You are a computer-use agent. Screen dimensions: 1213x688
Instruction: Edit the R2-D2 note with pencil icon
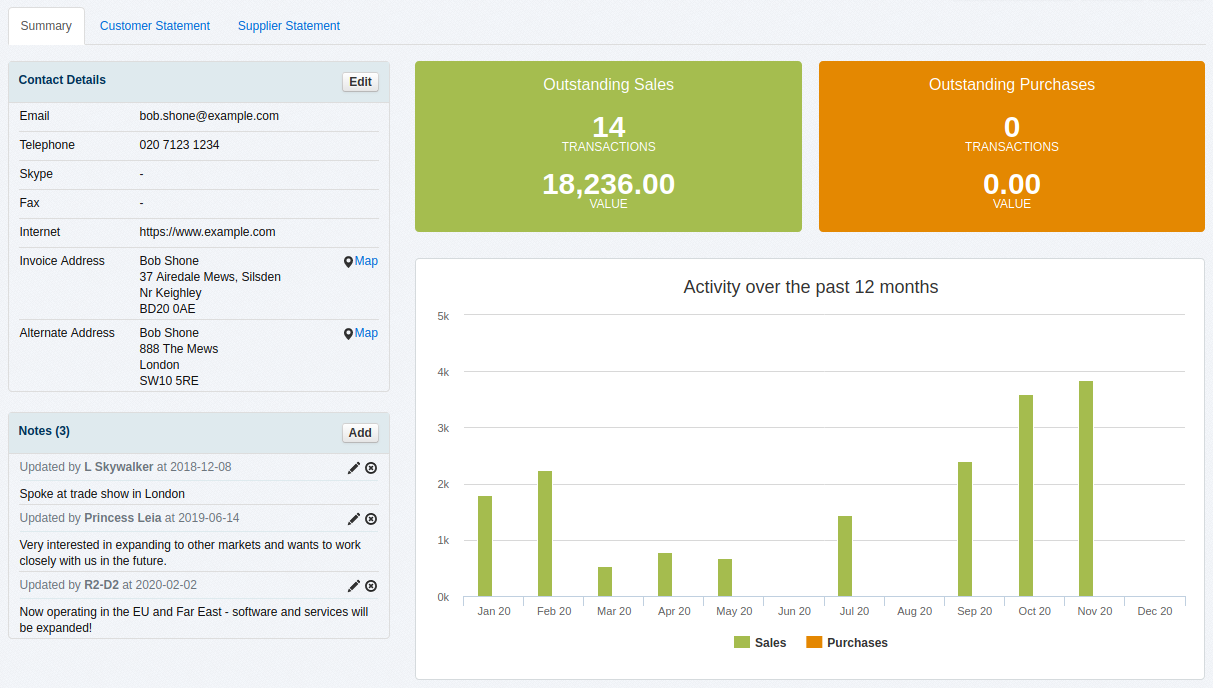click(x=353, y=586)
